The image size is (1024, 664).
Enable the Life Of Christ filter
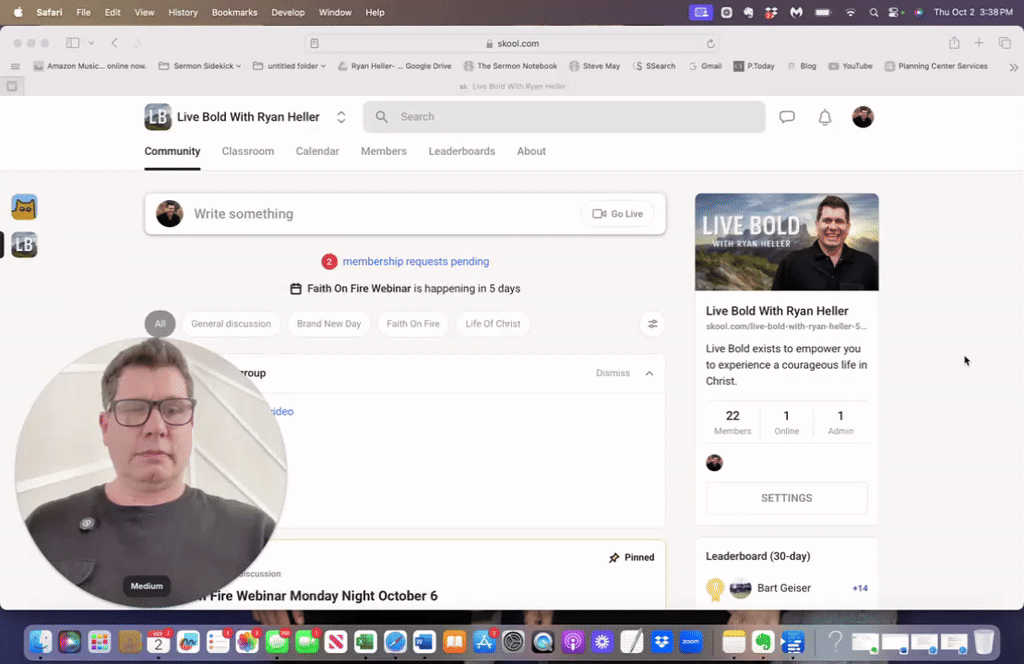492,323
